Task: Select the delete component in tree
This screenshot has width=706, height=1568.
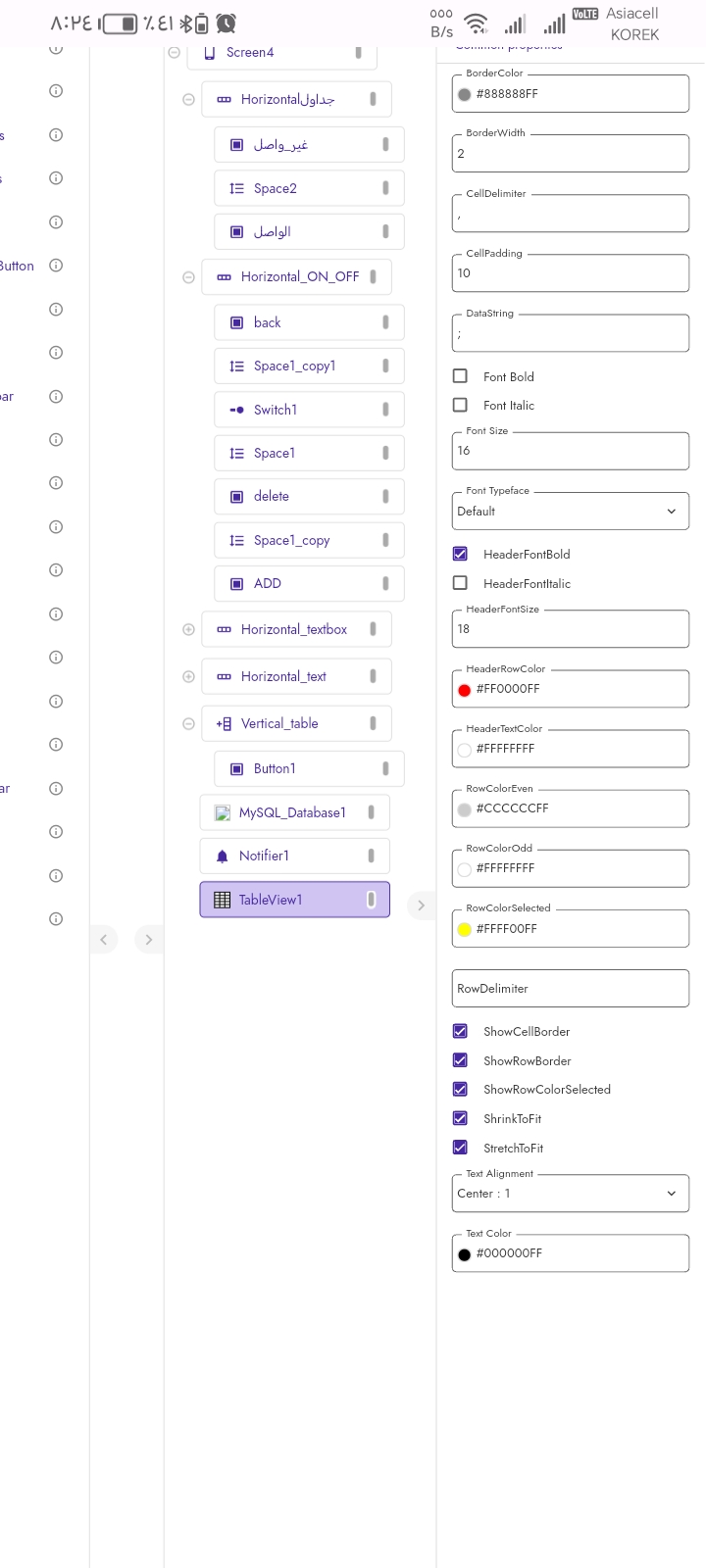Action: coord(272,496)
